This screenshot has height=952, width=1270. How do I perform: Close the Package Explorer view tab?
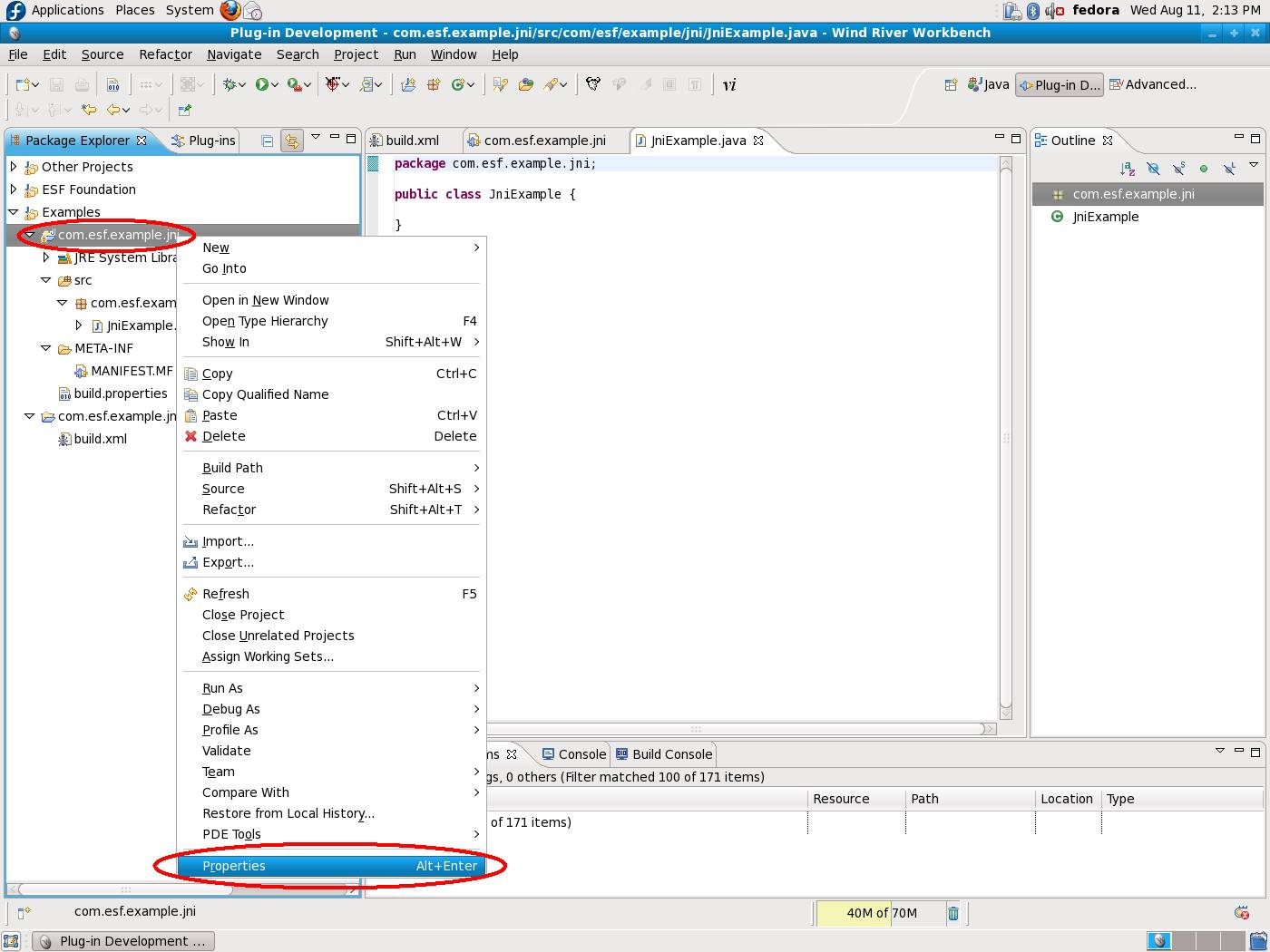pos(142,141)
